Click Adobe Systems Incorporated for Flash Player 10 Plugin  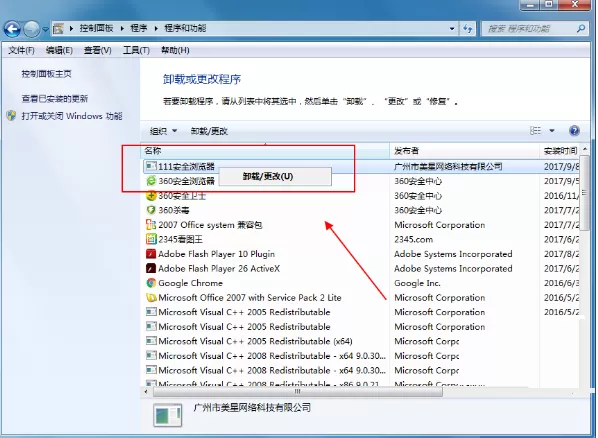[453, 254]
